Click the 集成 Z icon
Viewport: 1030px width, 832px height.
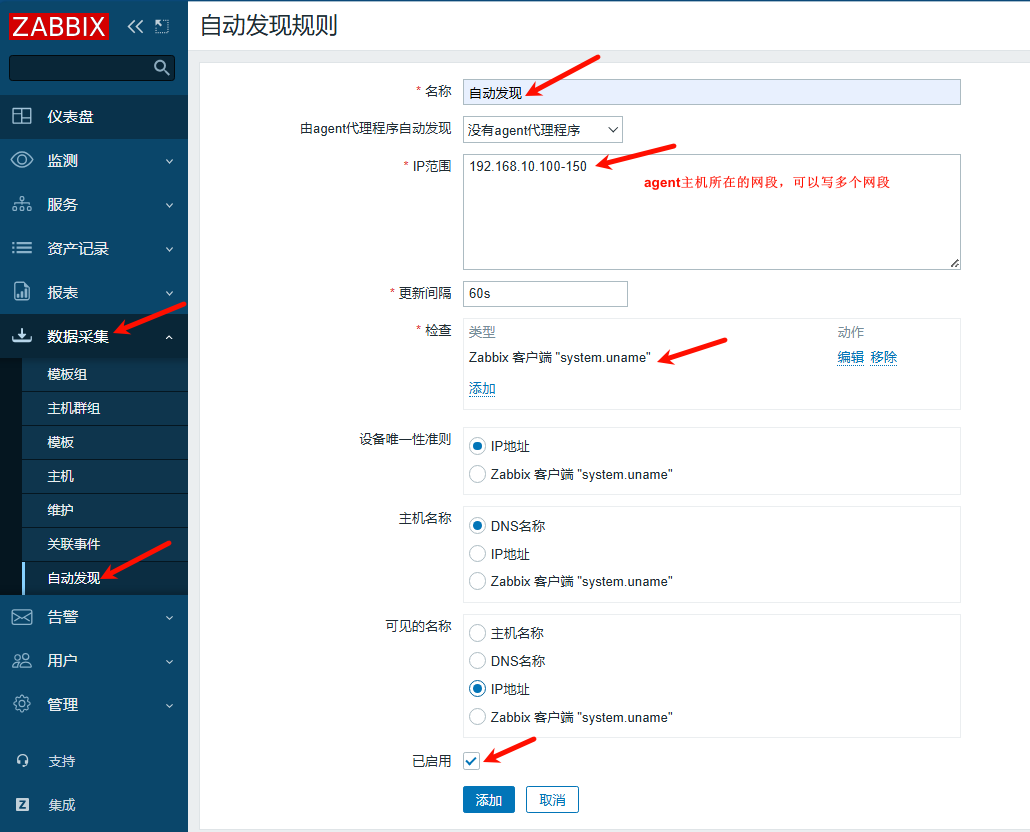tap(22, 804)
